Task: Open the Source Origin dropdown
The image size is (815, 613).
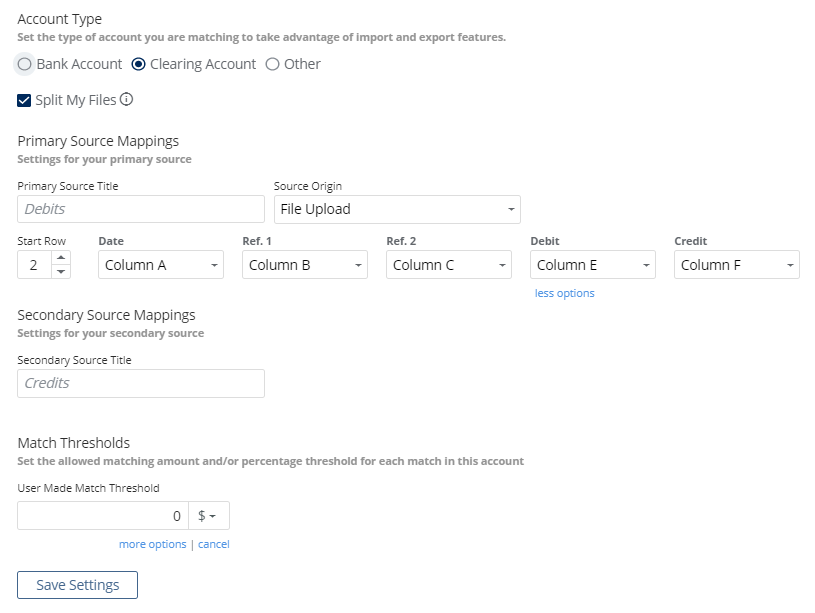Action: 397,210
